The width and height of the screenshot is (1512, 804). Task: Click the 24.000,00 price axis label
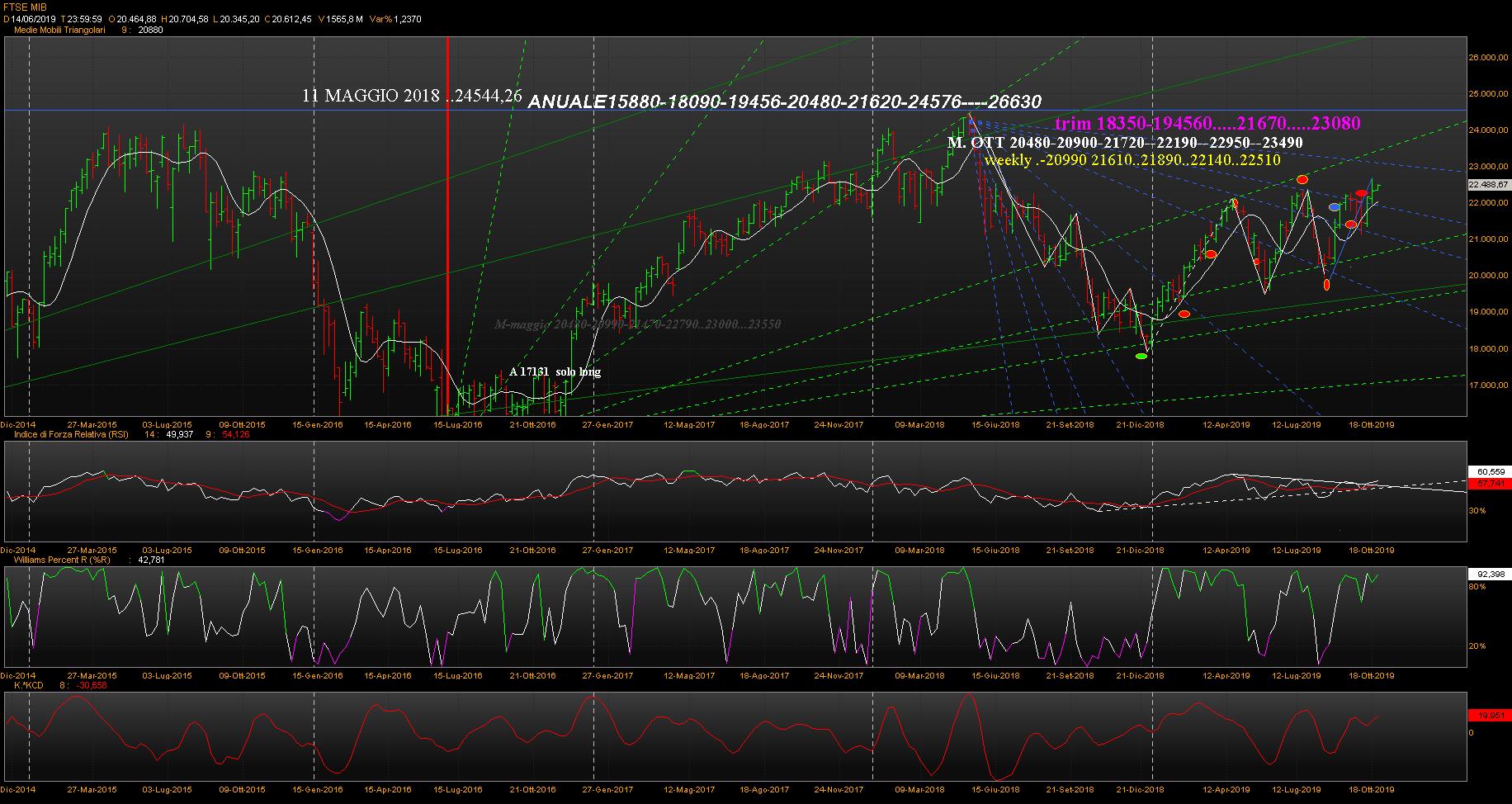[x=1488, y=130]
